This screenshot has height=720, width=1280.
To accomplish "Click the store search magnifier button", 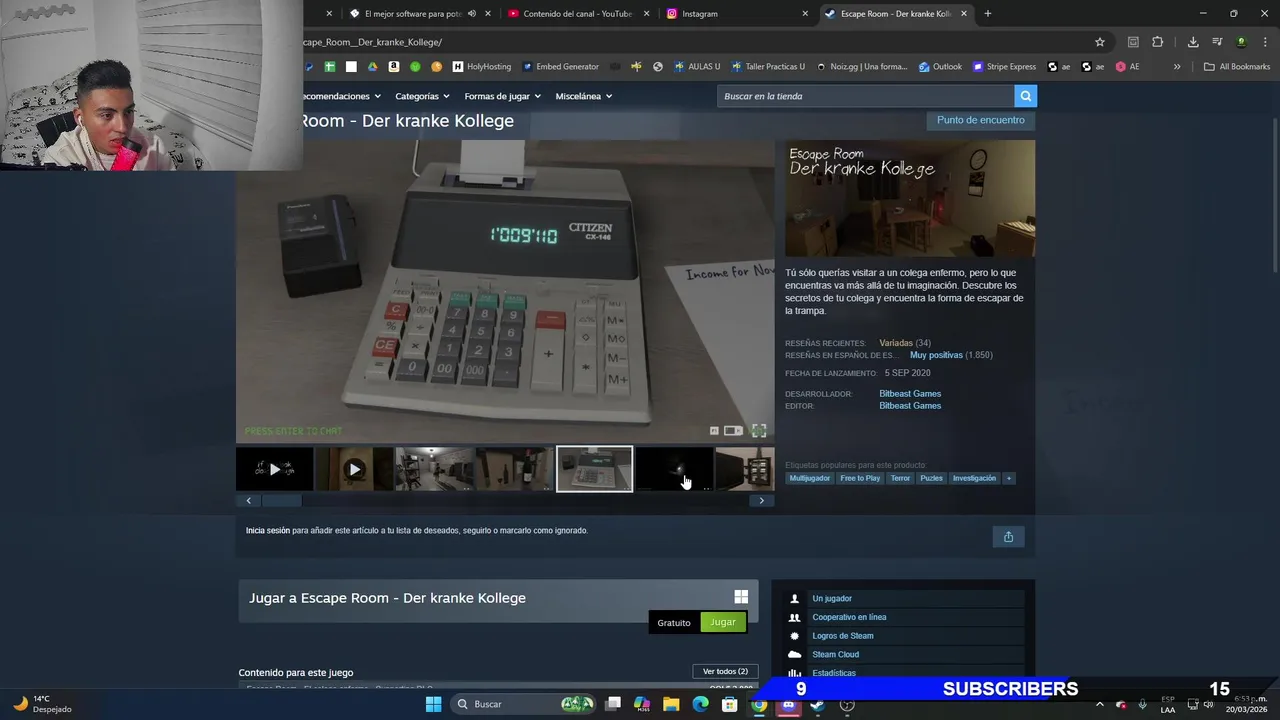I will coord(1025,96).
